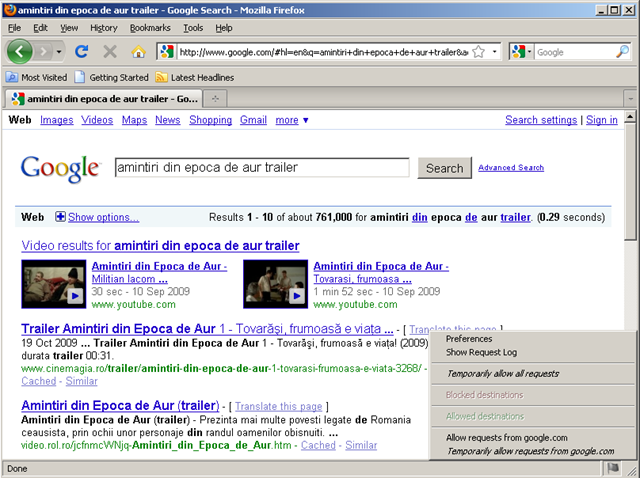This screenshot has width=640, height=478.
Task: Select Temporarily allow requests from google.com
Action: [x=533, y=451]
